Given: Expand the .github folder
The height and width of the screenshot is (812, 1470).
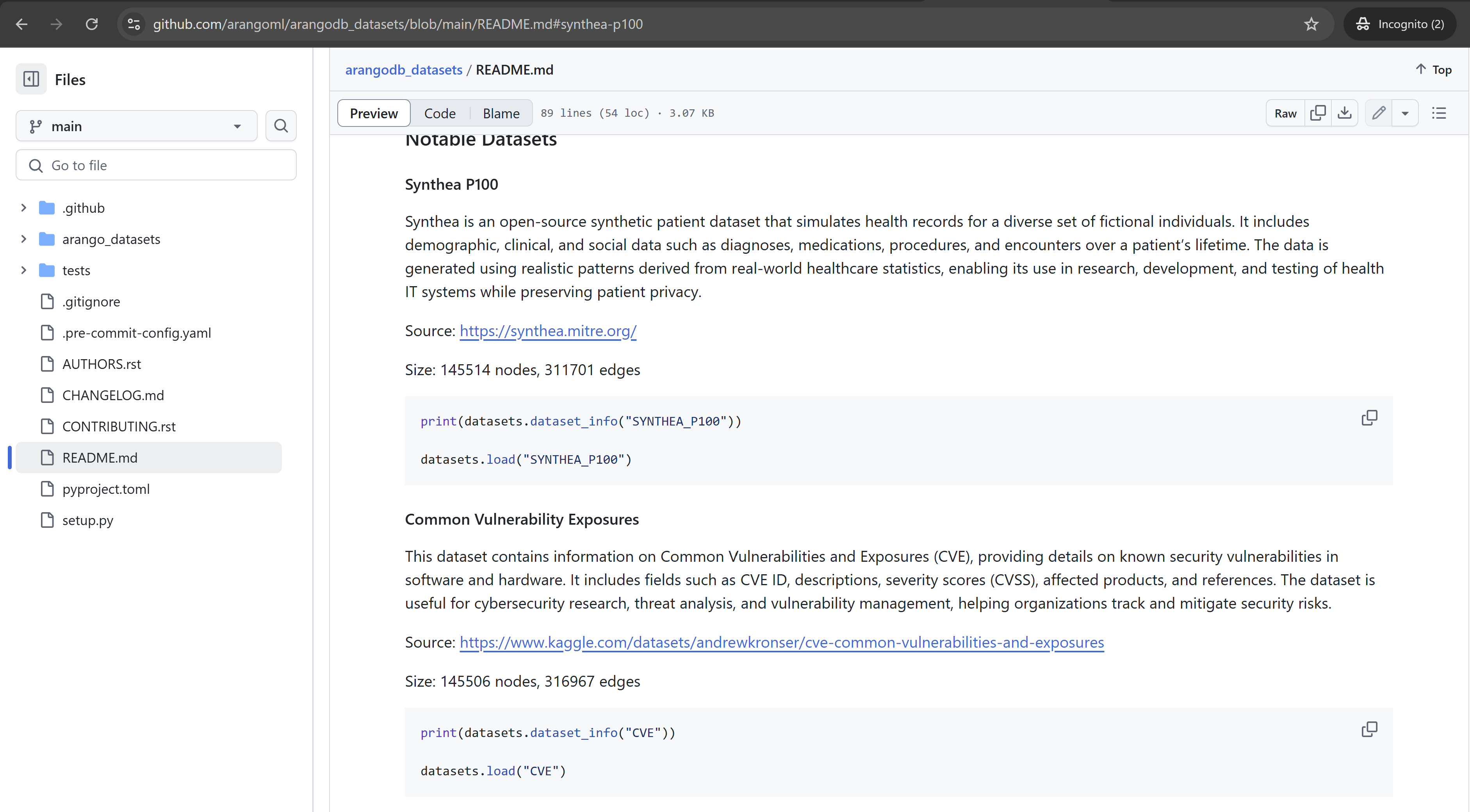Looking at the screenshot, I should point(23,208).
